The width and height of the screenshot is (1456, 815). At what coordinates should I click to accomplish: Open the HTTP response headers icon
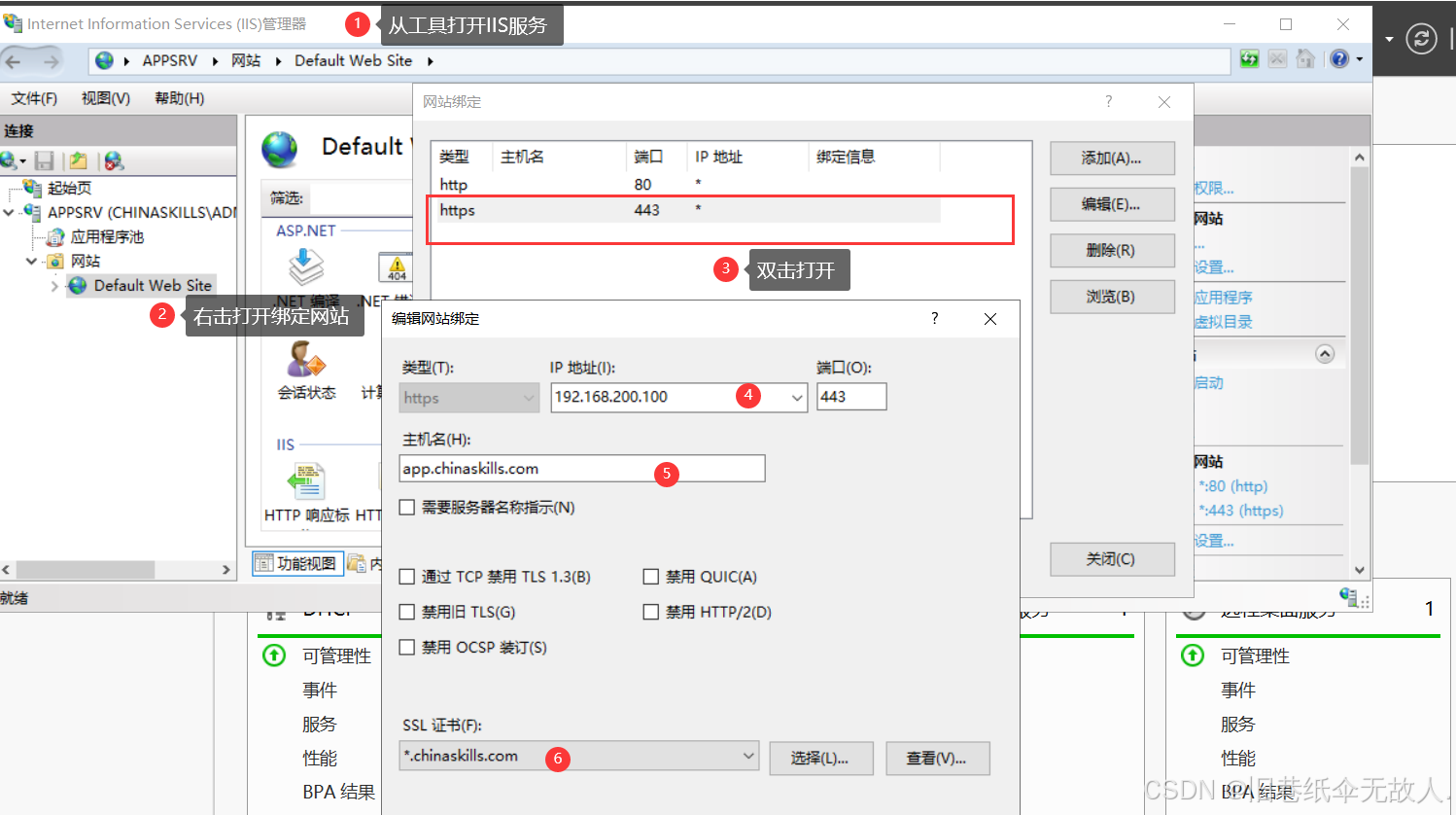(x=307, y=479)
